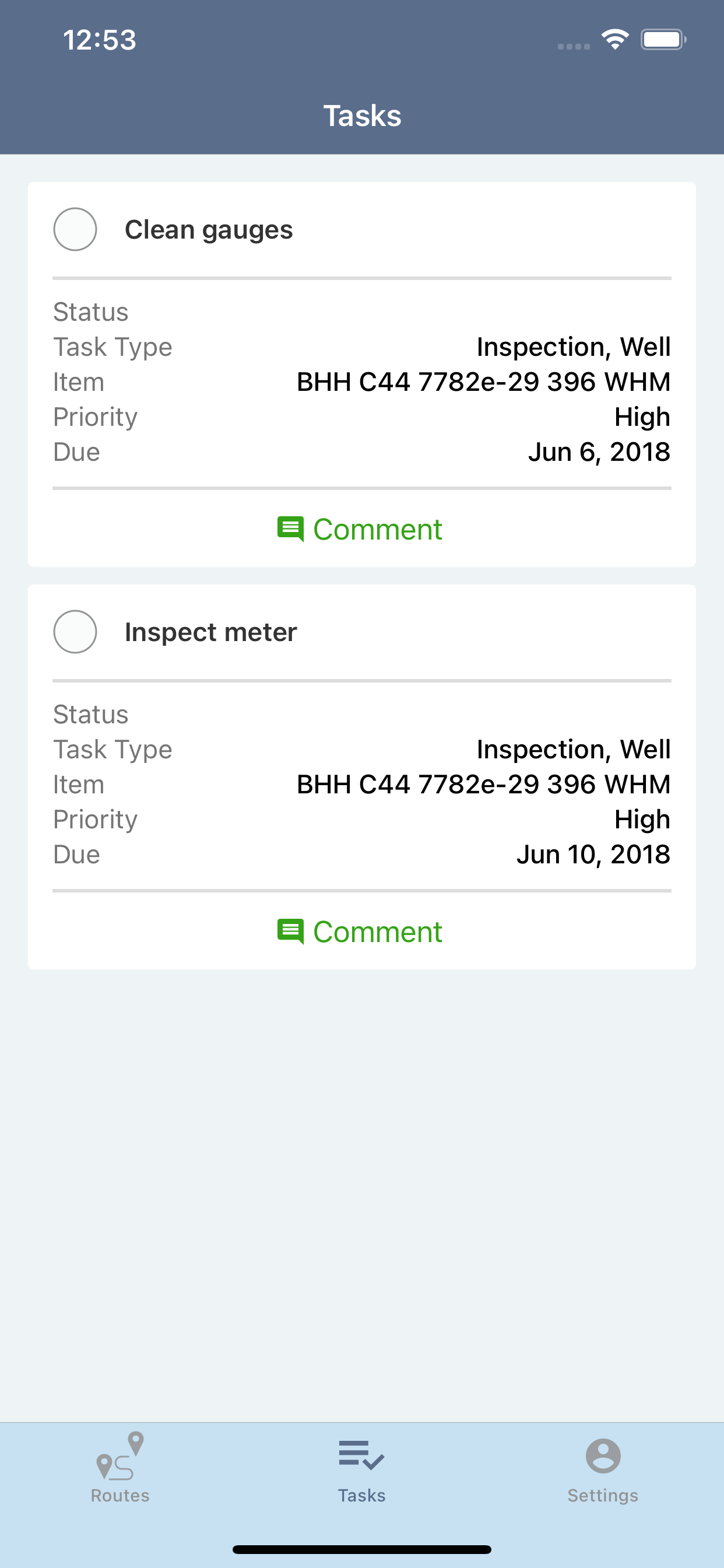Toggle the Inspect meter completion circle
724x1568 pixels.
[75, 632]
